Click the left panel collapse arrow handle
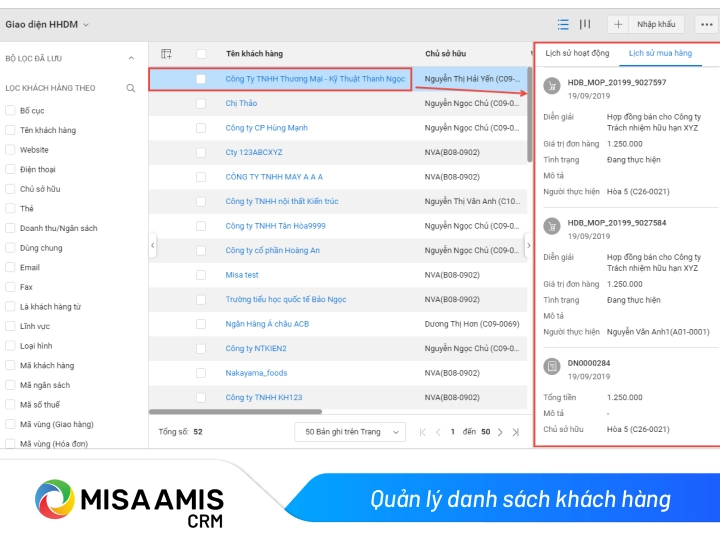 [153, 244]
